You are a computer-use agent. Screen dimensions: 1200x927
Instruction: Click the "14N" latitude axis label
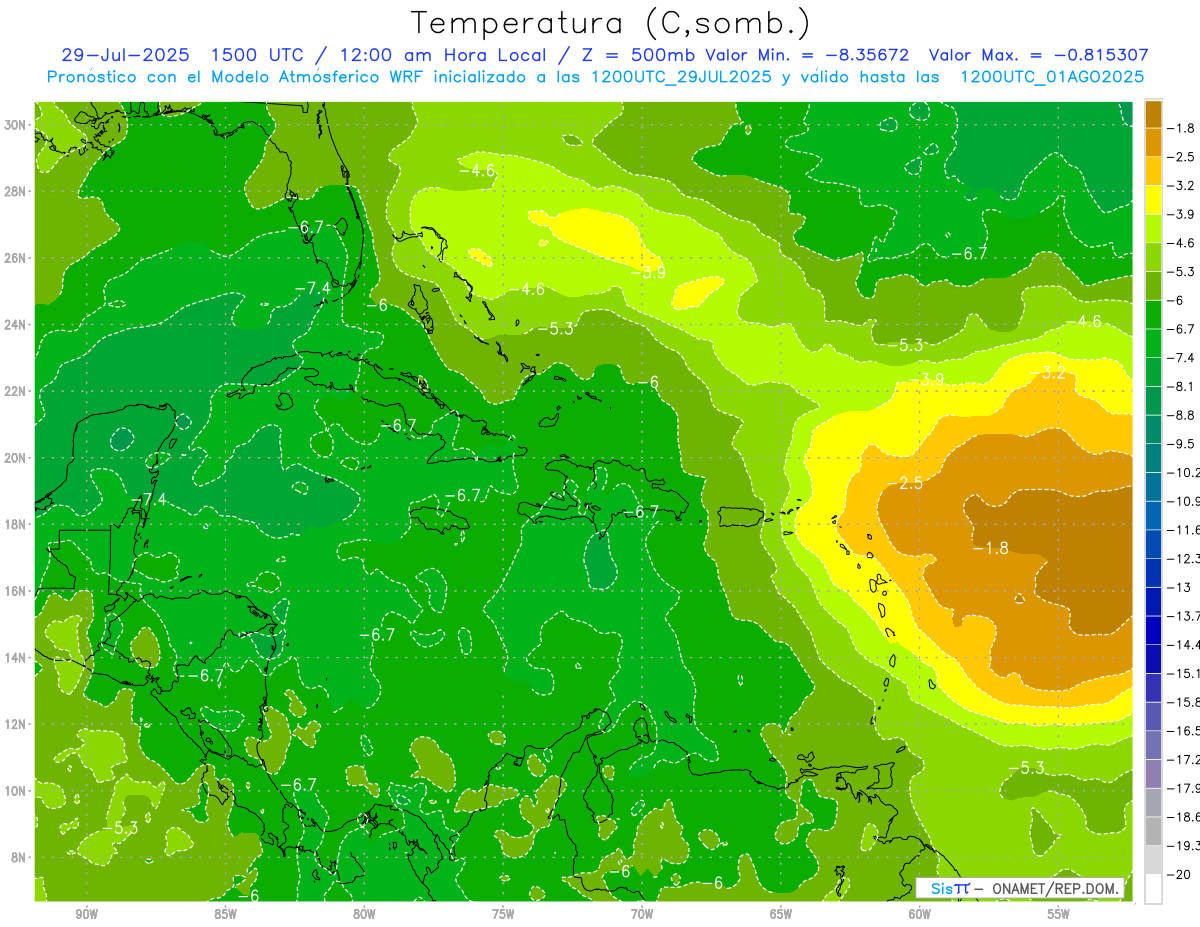(x=17, y=658)
